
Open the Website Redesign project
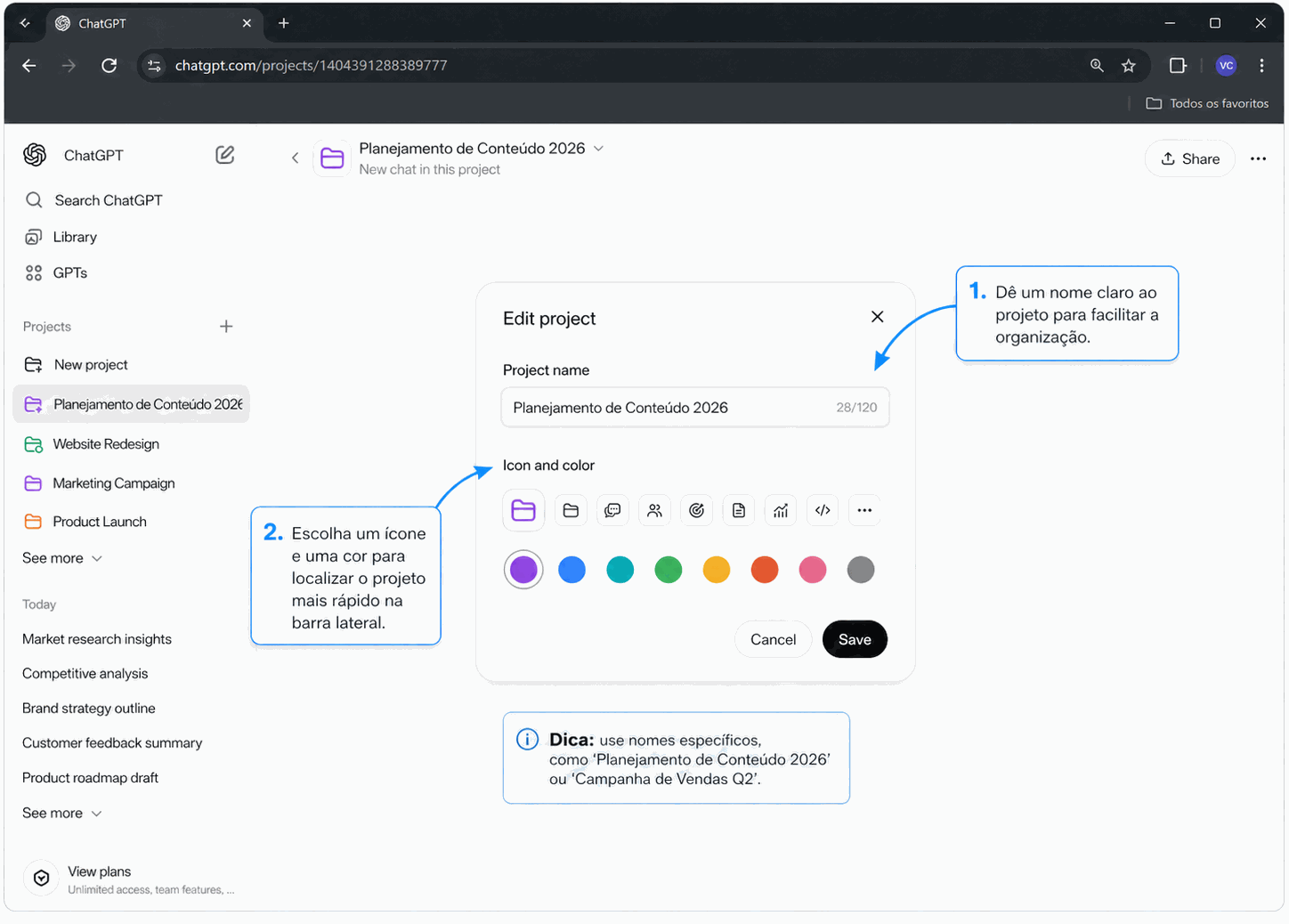[106, 444]
